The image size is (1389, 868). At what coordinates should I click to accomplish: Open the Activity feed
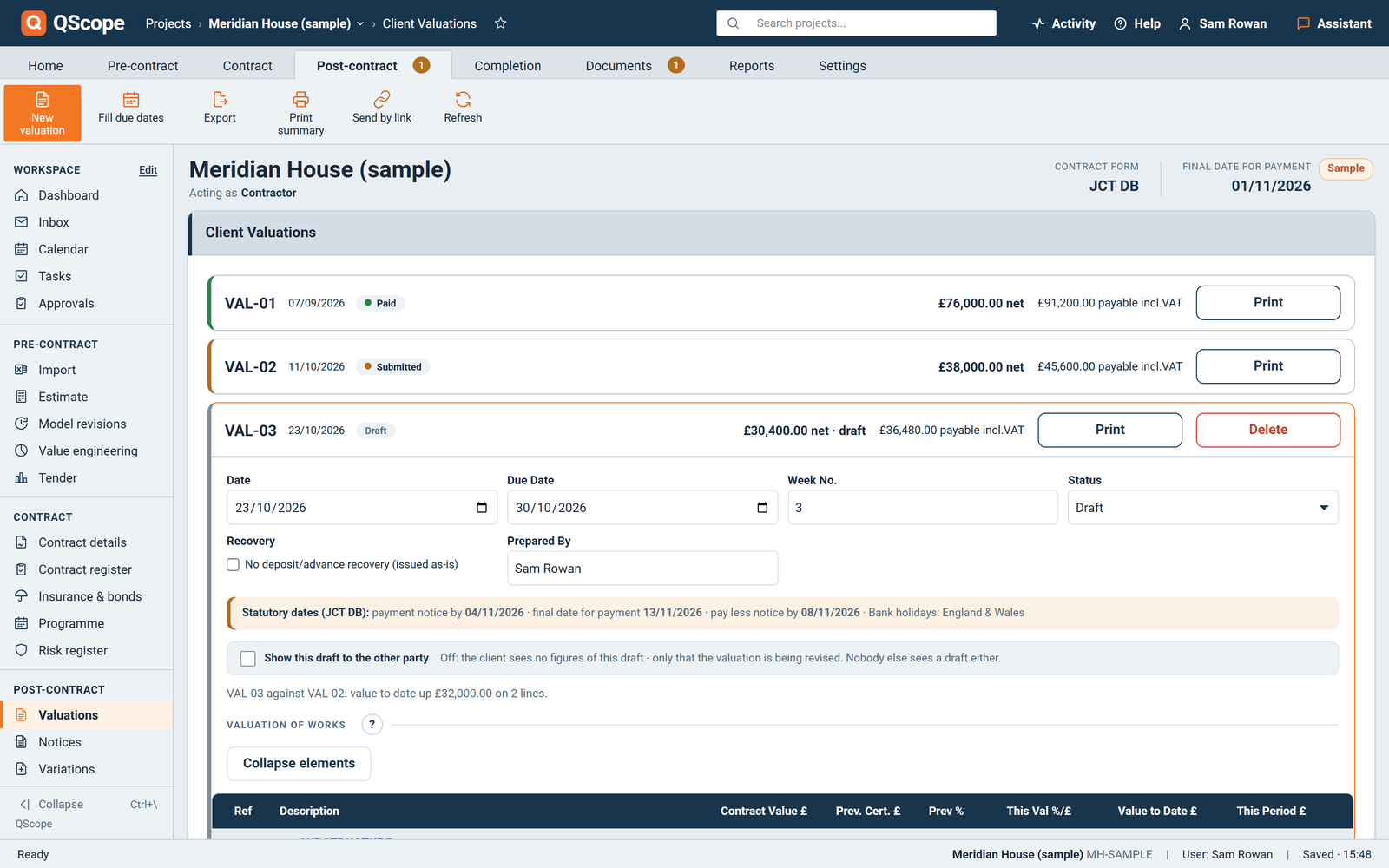[x=1063, y=23]
